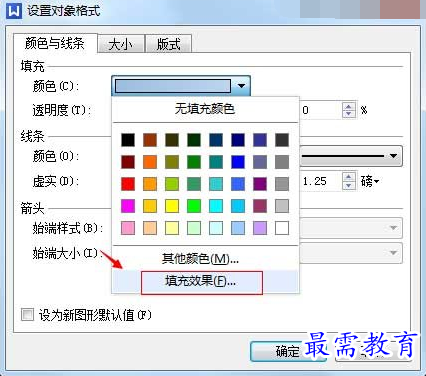
Task: Switch to the 版式 tab
Action: [169, 44]
